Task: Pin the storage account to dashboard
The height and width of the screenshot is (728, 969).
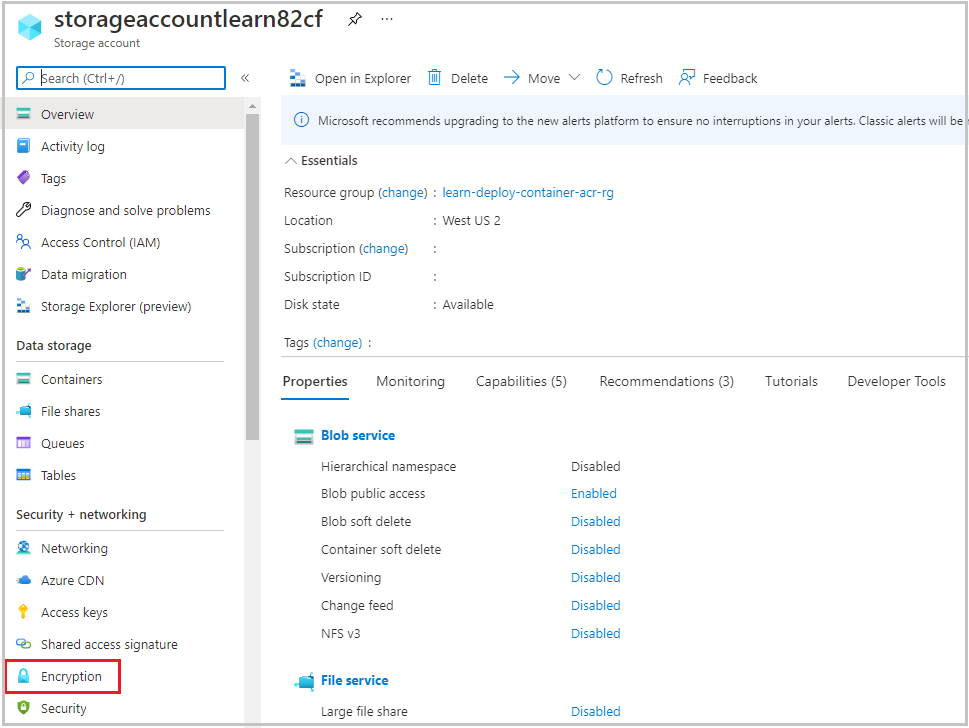Action: (355, 19)
